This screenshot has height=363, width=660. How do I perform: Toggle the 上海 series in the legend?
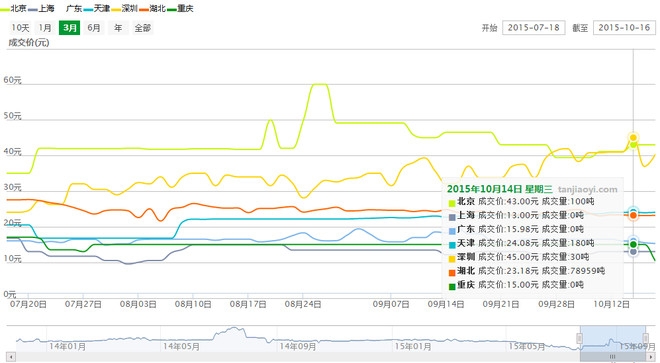pos(42,8)
